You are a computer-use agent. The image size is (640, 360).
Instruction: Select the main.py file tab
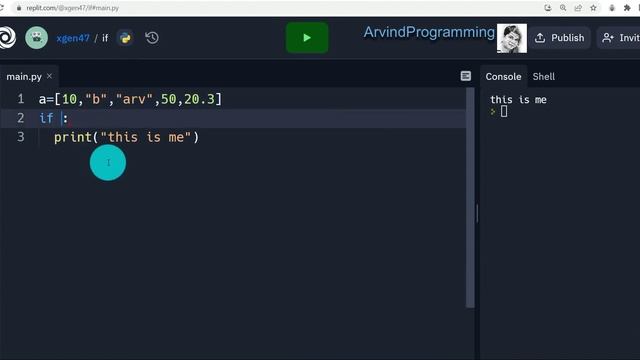click(x=24, y=76)
